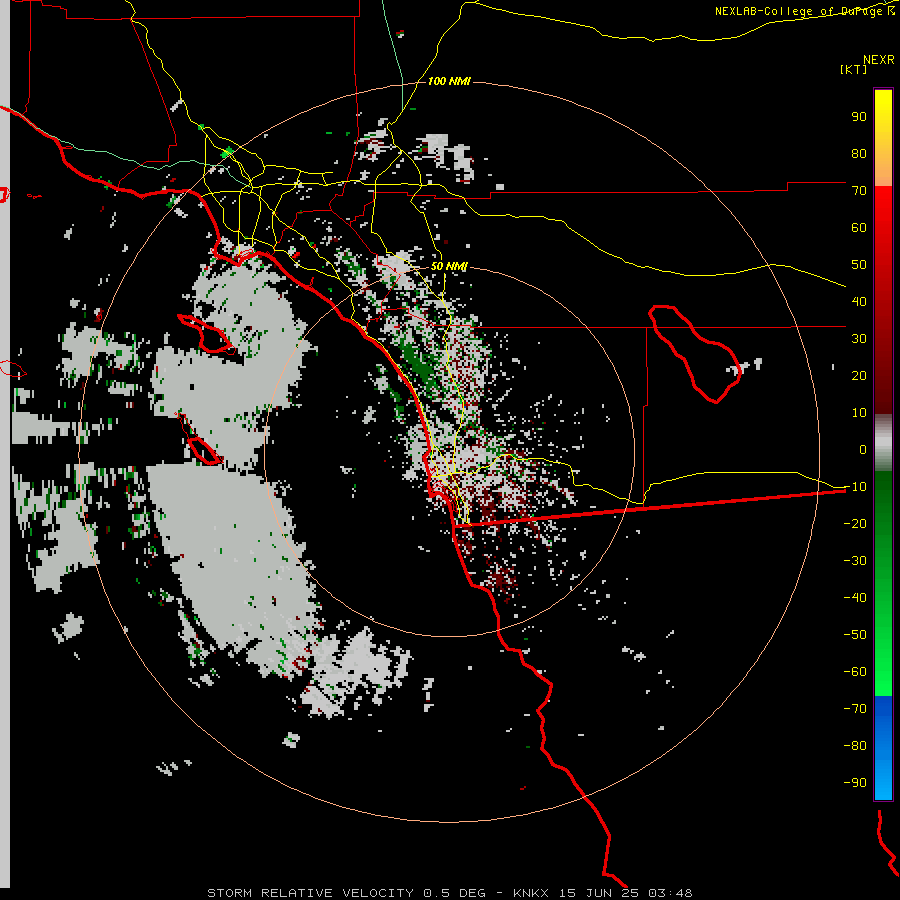Click the -60 value on the velocity scale
The width and height of the screenshot is (900, 900).
[x=855, y=672]
